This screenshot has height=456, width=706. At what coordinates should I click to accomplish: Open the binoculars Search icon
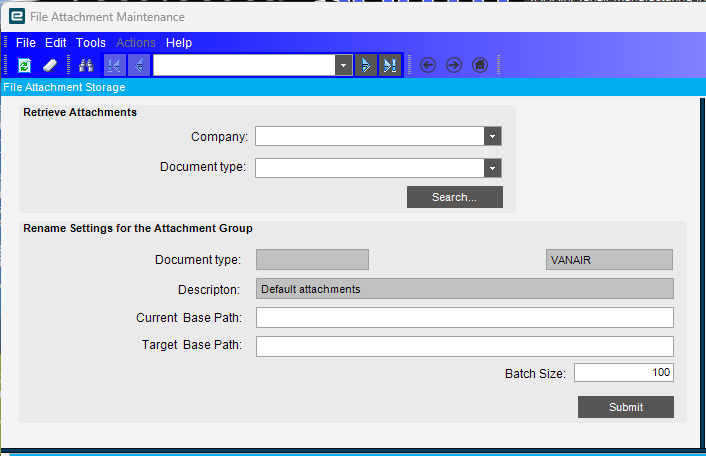pyautogui.click(x=86, y=66)
